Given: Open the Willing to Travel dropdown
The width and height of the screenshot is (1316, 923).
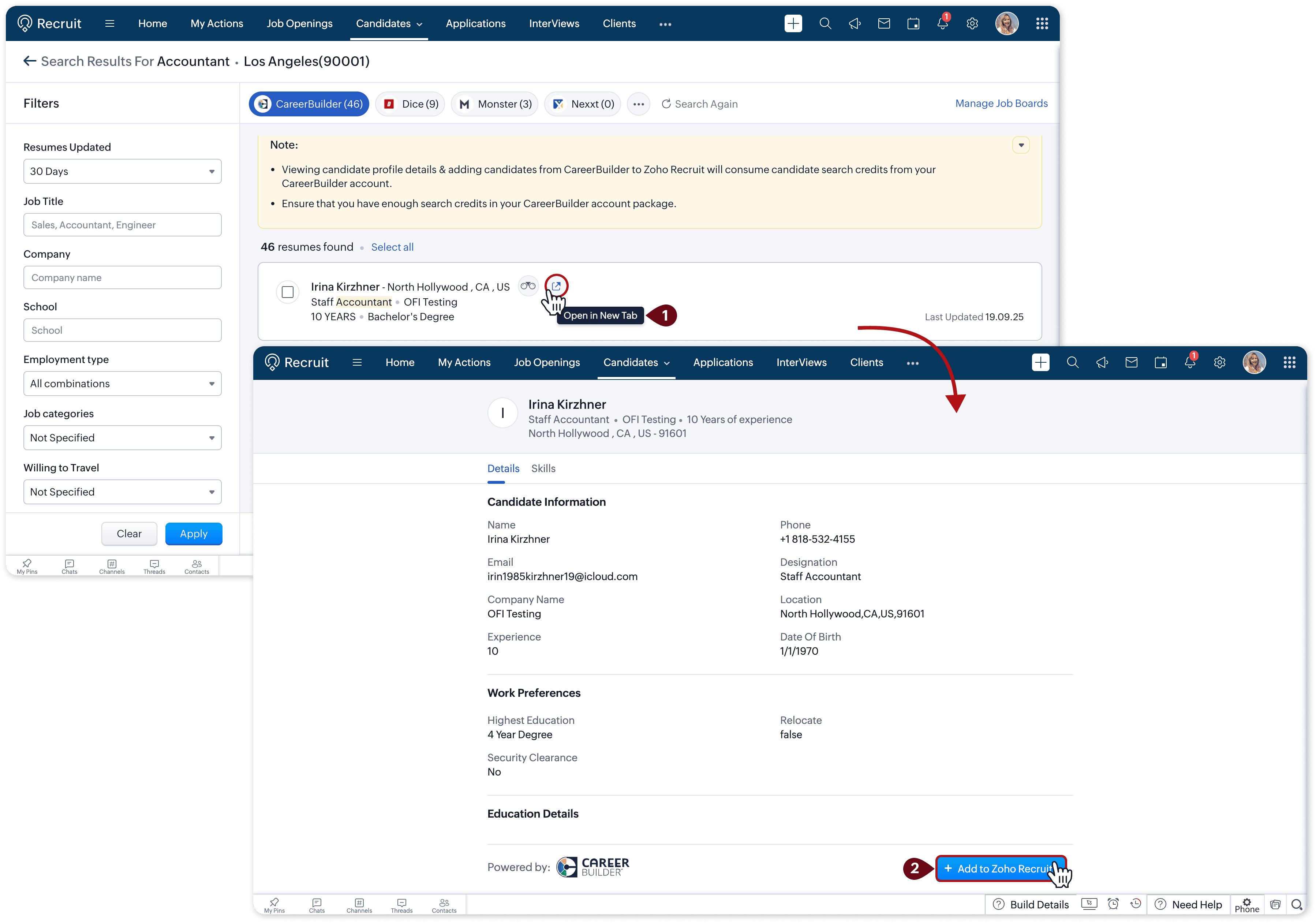Looking at the screenshot, I should tap(122, 492).
